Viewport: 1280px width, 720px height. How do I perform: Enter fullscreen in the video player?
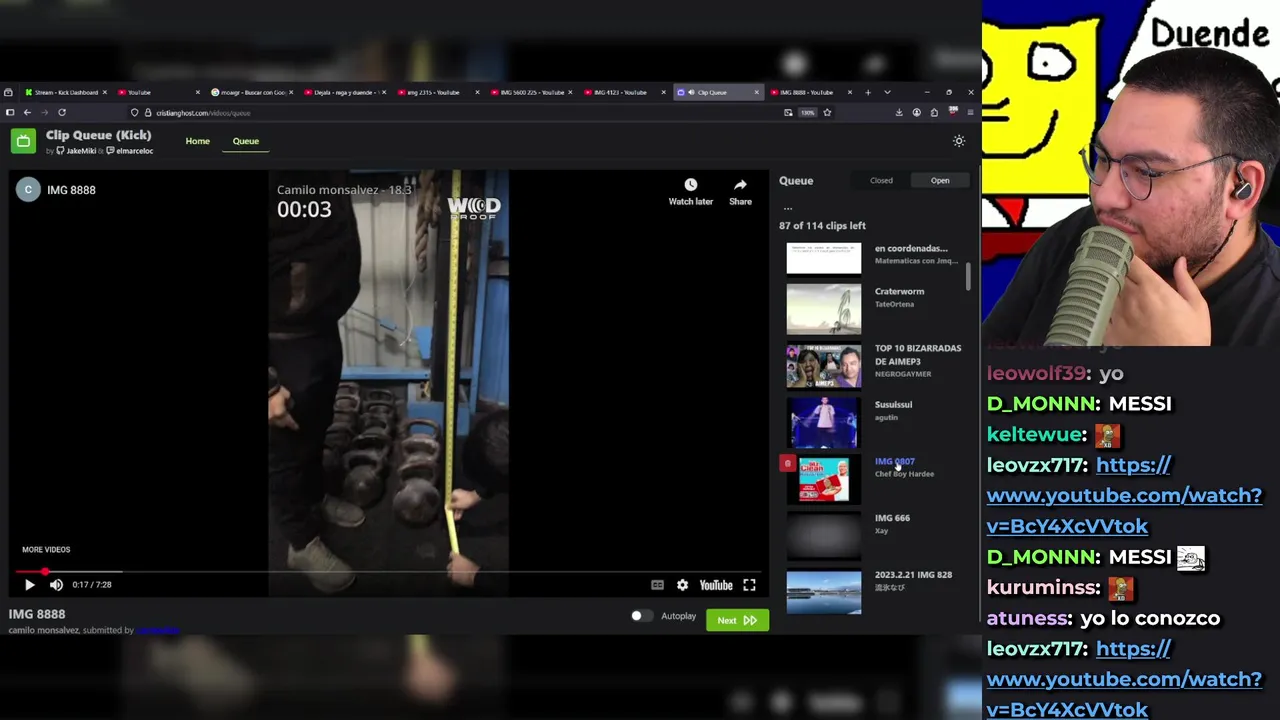click(x=749, y=585)
